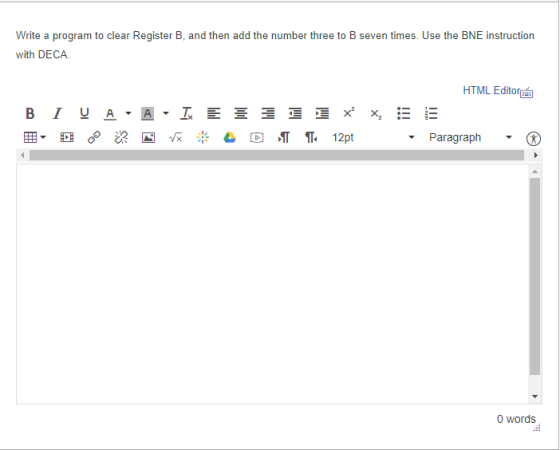Center align text
Image resolution: width=560 pixels, height=450 pixels.
(241, 114)
